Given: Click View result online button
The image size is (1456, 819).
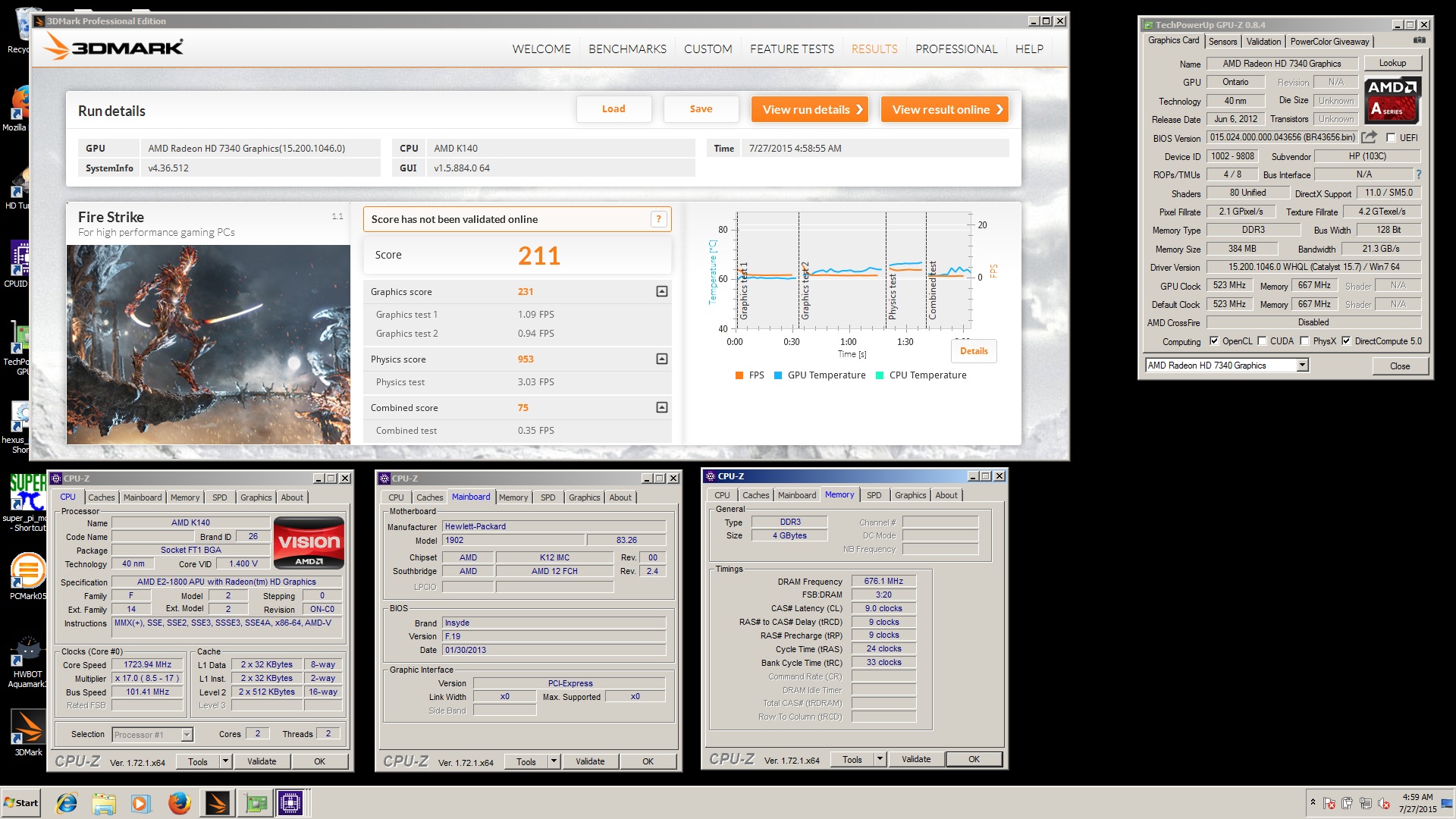Looking at the screenshot, I should point(945,109).
